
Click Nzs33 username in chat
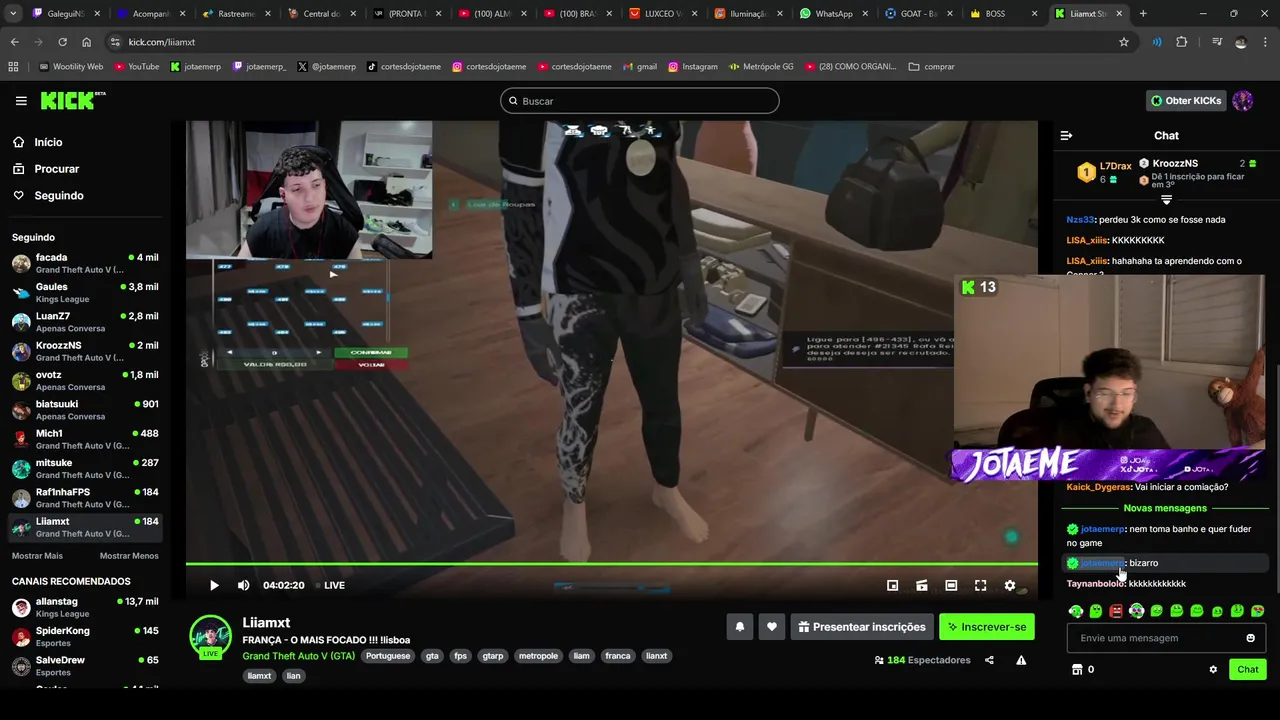(x=1080, y=220)
